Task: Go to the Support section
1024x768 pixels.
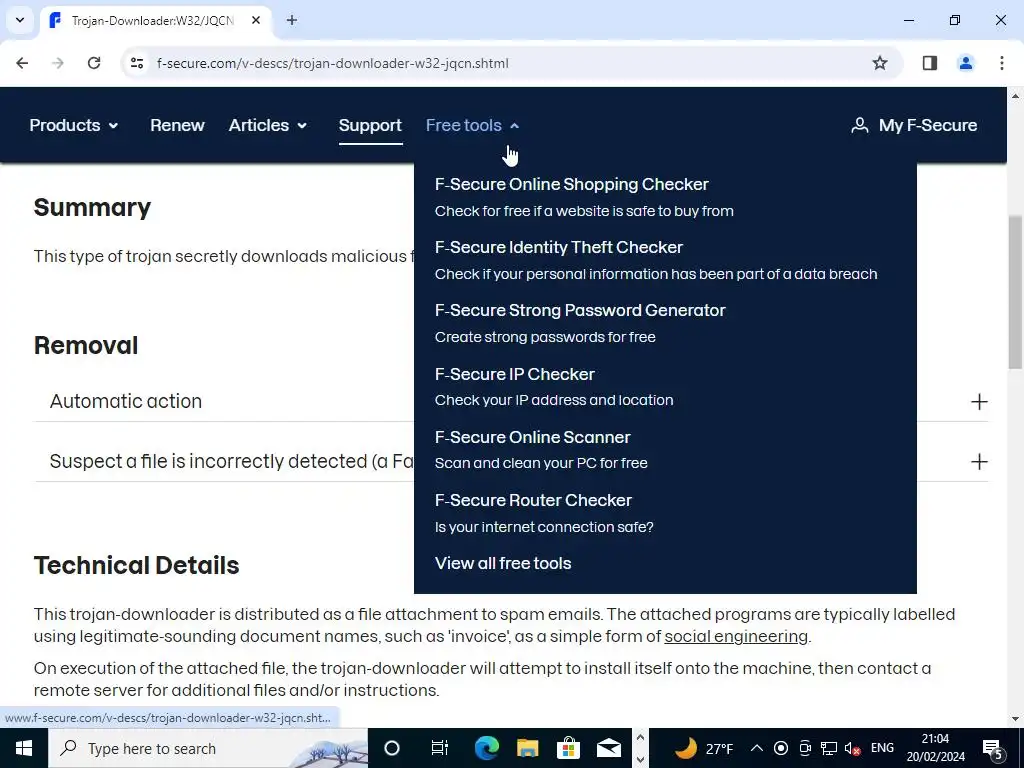Action: (x=370, y=125)
